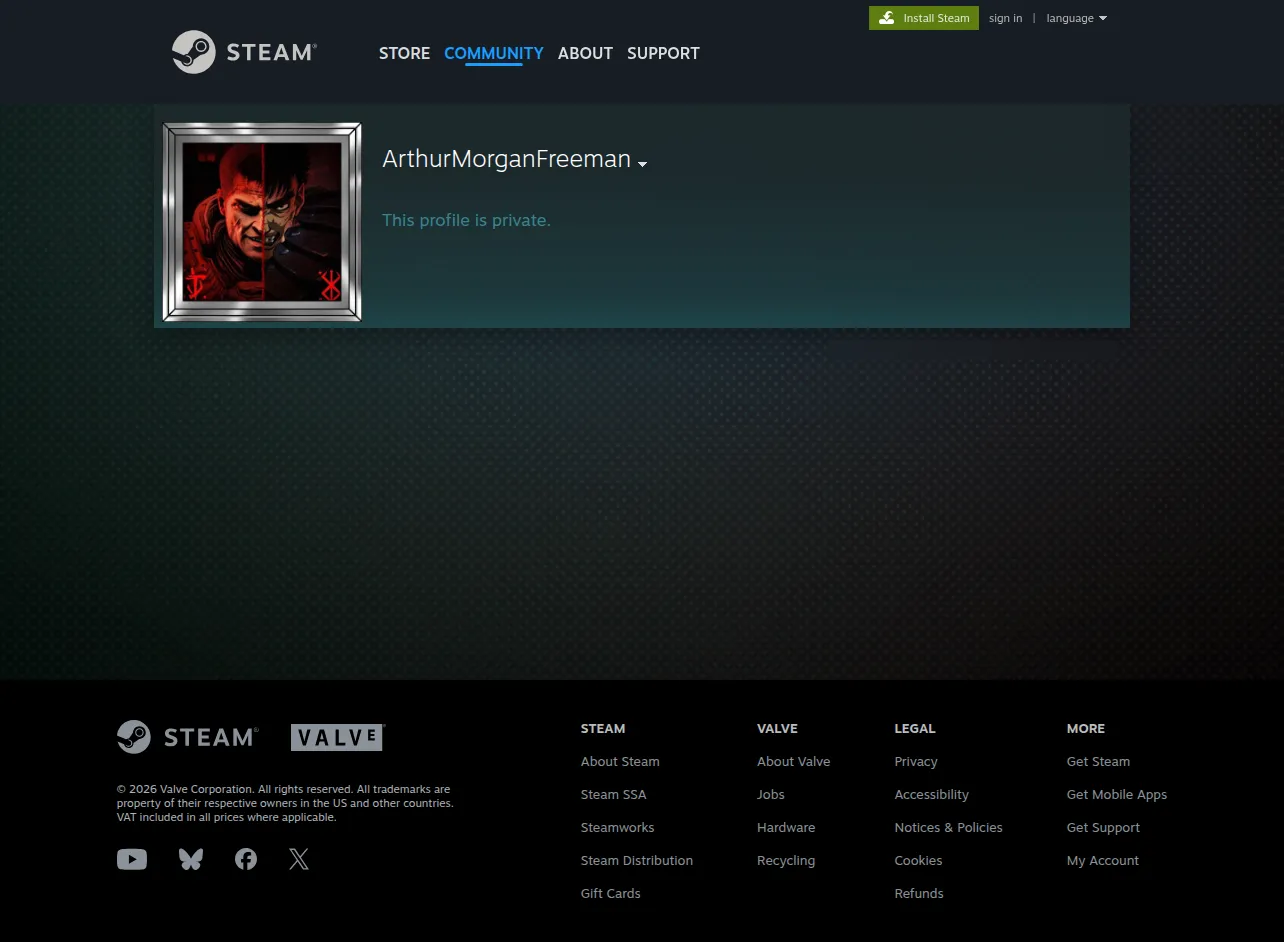Click the Steam logo in the header
The width and height of the screenshot is (1284, 942).
point(244,52)
